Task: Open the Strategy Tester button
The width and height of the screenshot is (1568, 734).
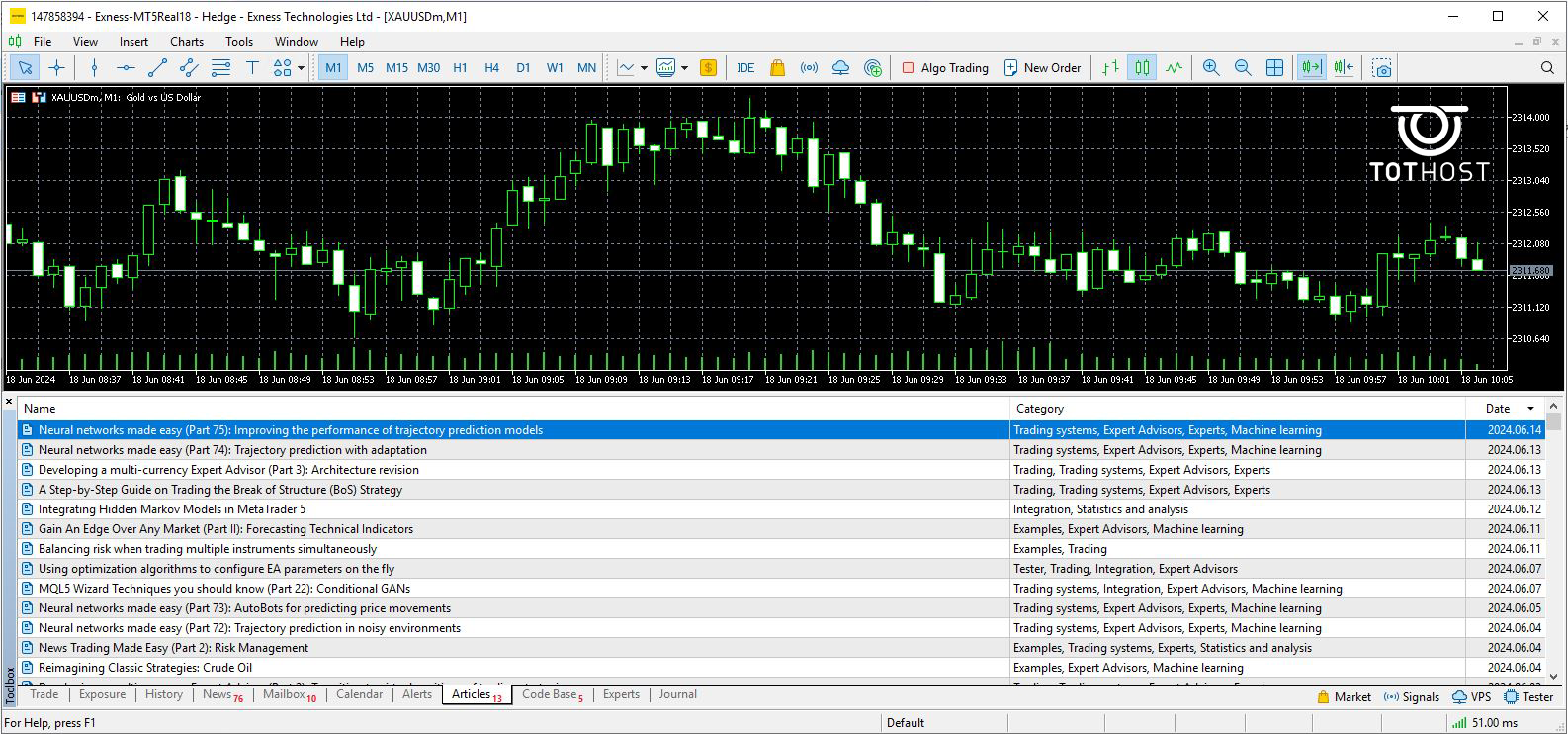Action: pos(1528,696)
